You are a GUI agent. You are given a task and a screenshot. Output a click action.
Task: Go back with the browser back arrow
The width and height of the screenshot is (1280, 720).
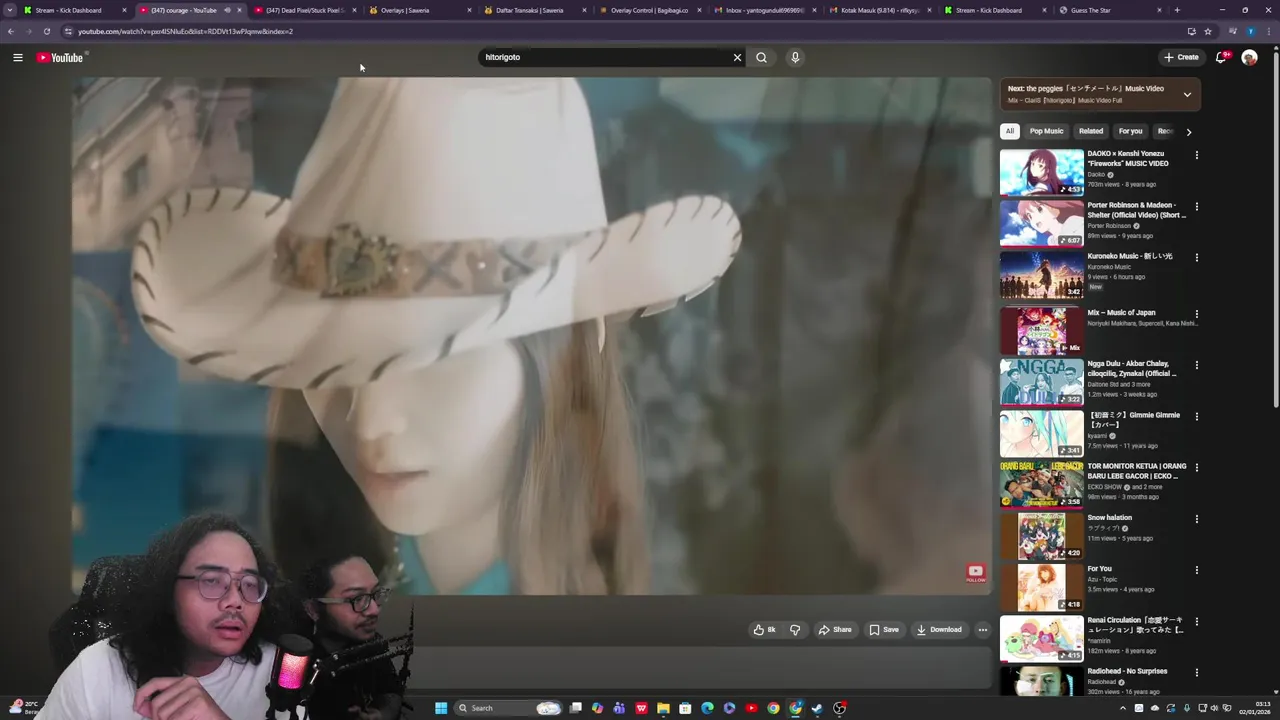[x=10, y=31]
